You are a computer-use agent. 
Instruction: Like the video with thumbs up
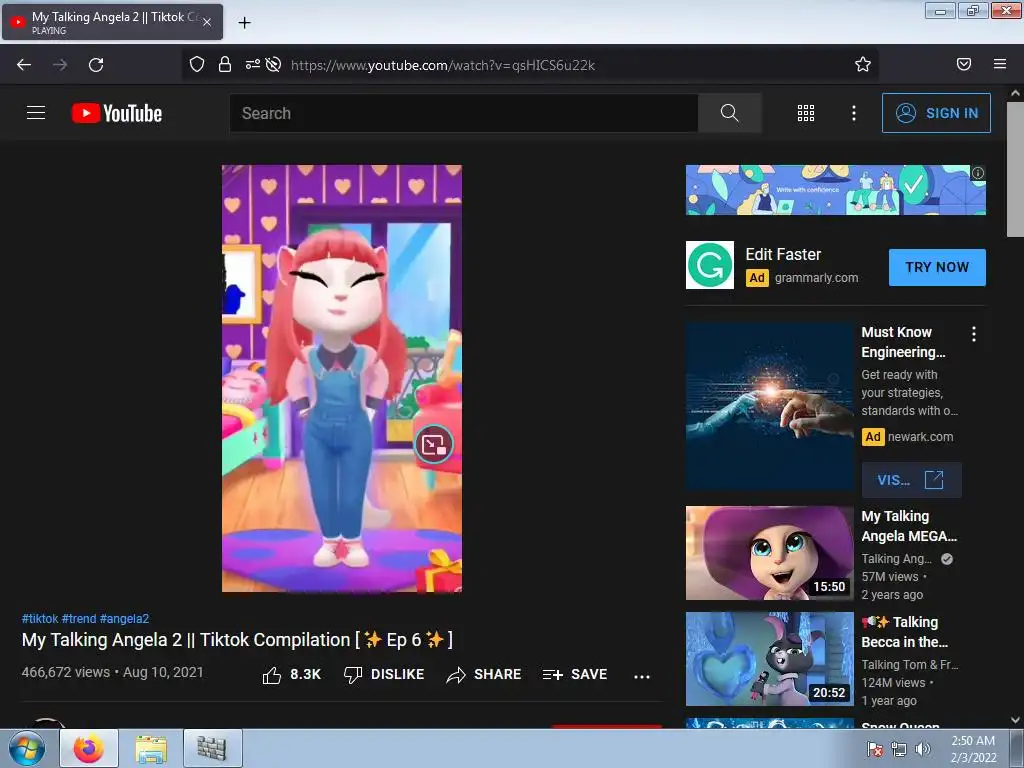(291, 675)
